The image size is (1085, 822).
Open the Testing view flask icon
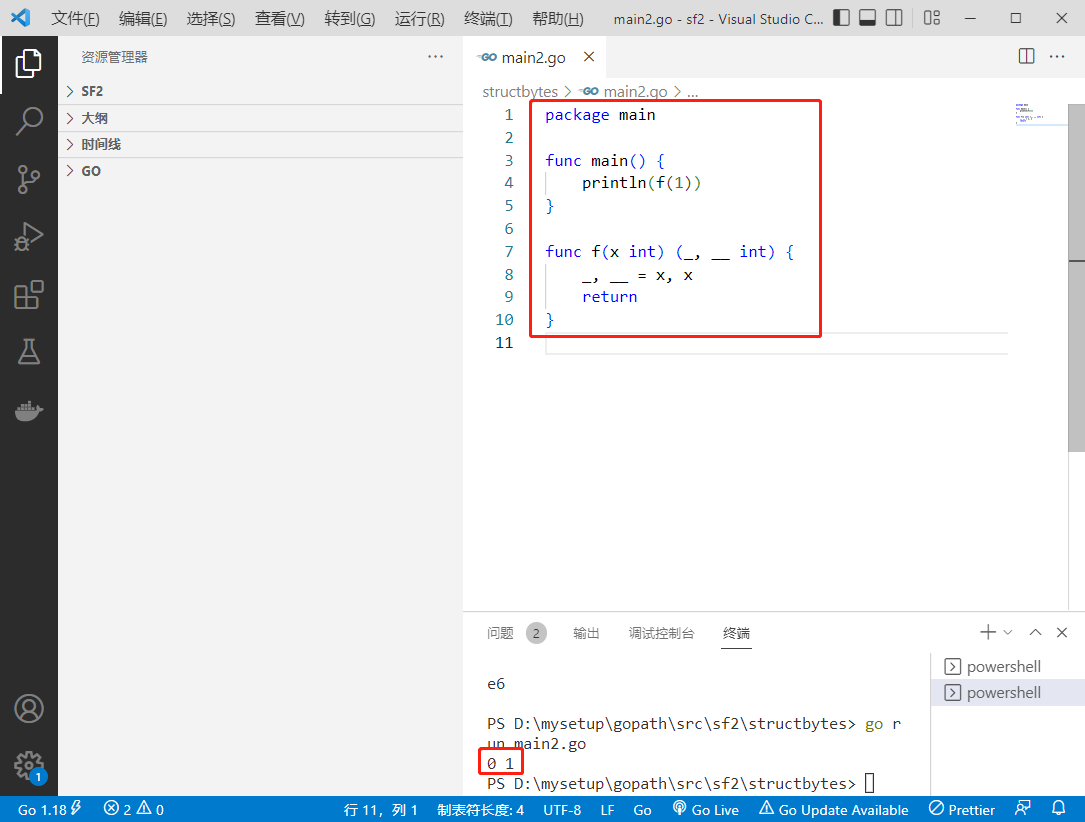point(29,352)
